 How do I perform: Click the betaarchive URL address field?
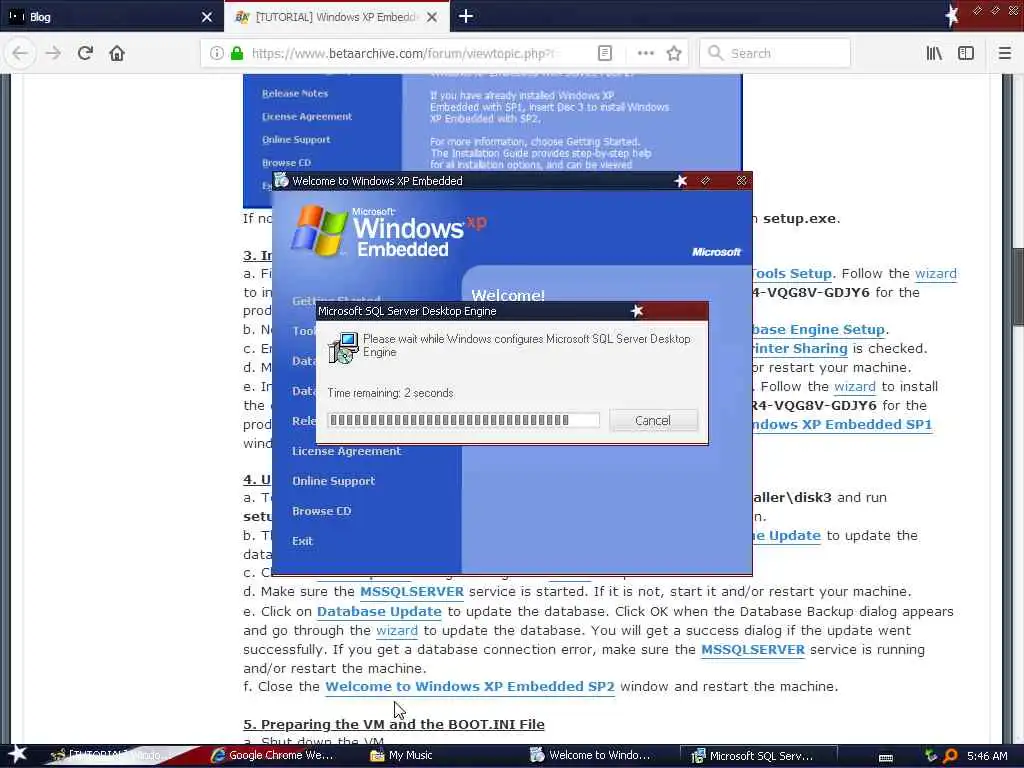point(405,54)
